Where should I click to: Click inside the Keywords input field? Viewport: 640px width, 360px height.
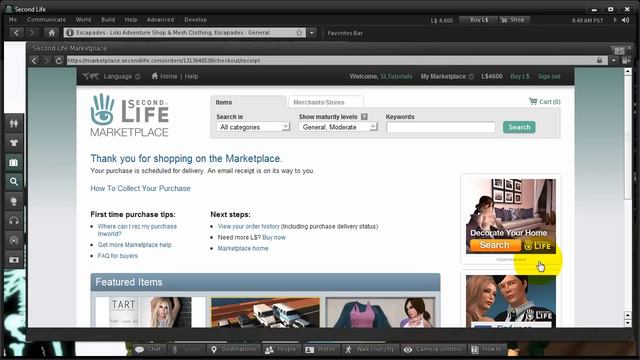[441, 127]
